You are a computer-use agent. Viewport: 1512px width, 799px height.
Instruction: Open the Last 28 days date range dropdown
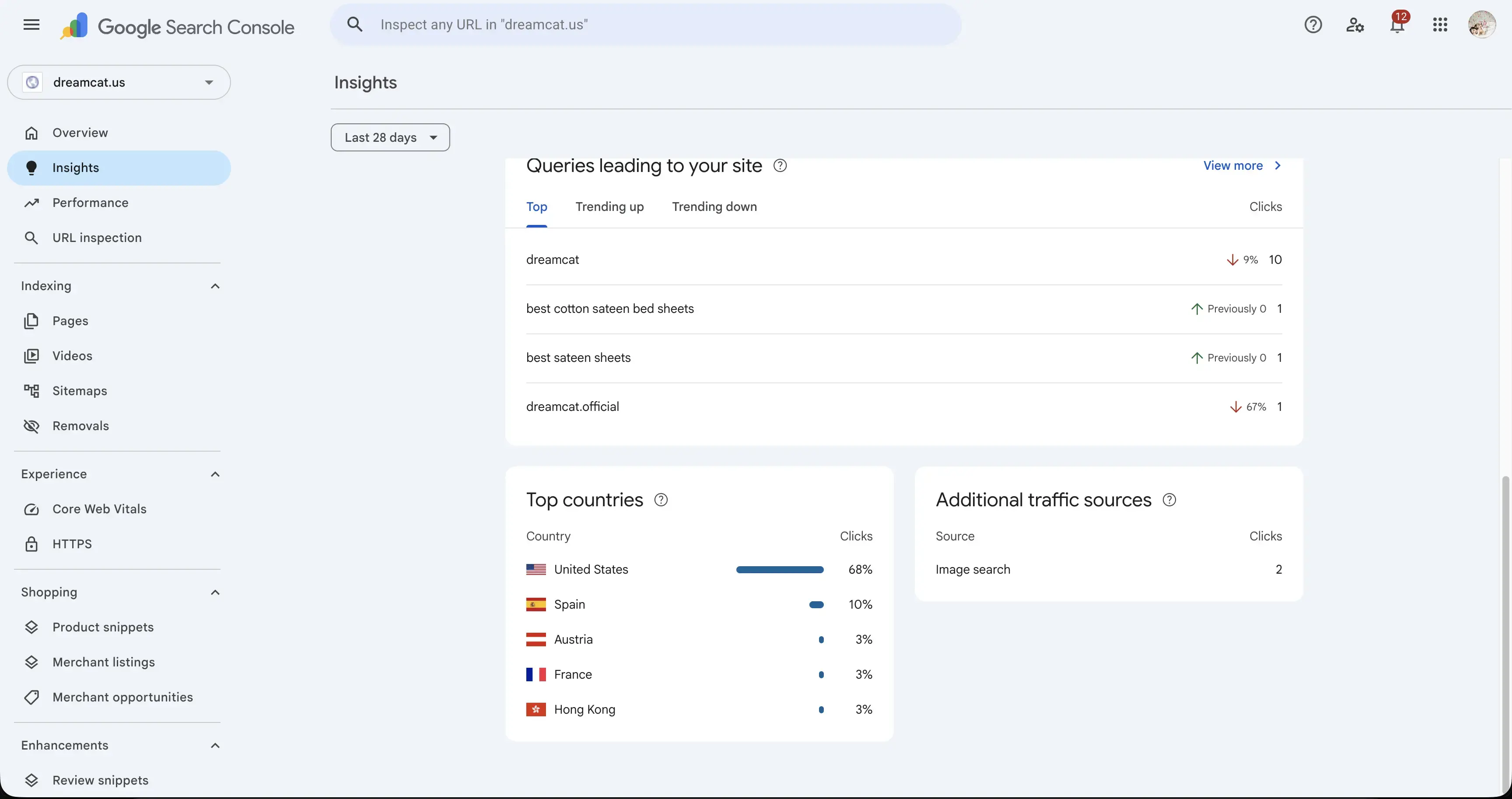click(390, 137)
